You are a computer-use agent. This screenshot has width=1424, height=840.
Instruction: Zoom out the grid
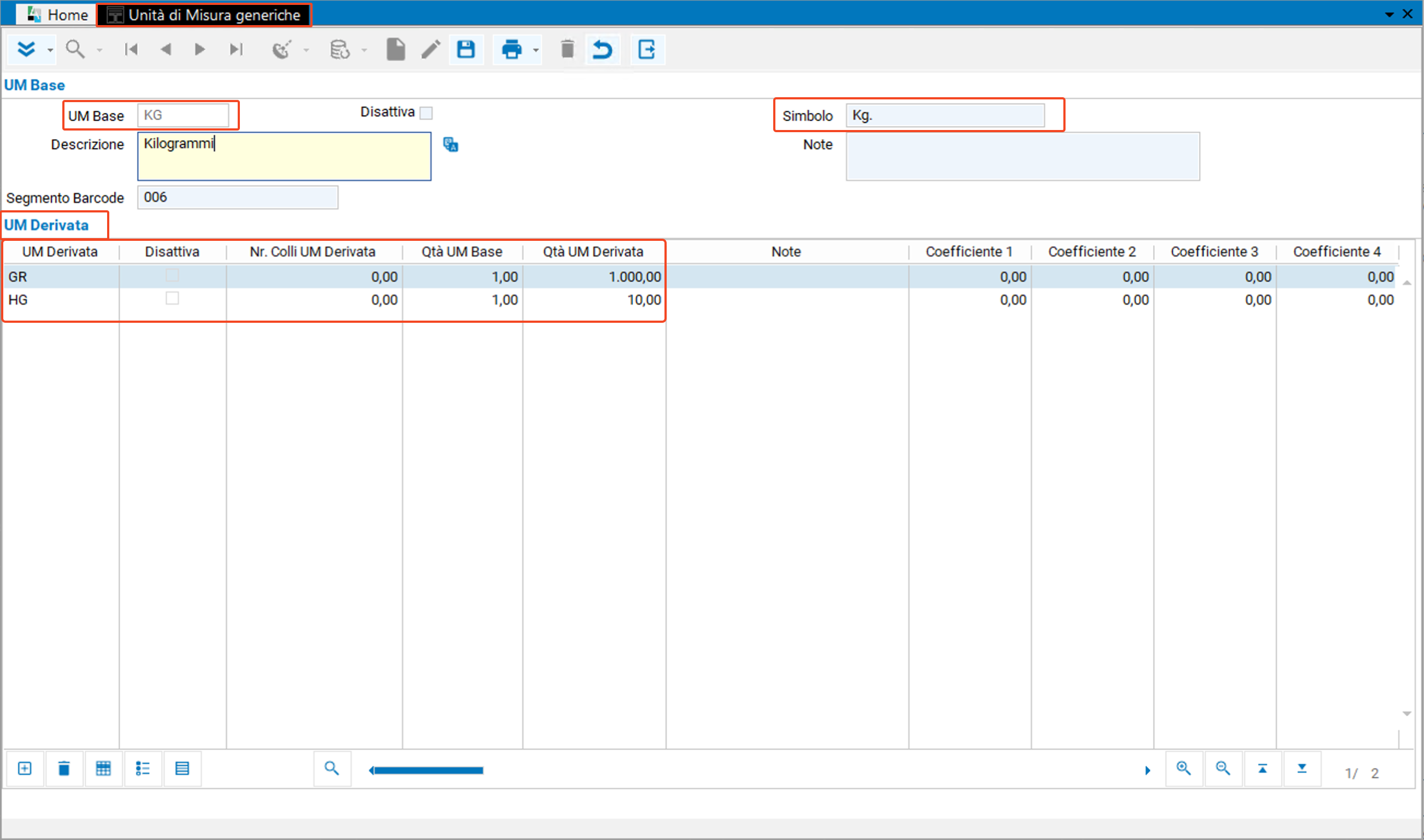1223,768
